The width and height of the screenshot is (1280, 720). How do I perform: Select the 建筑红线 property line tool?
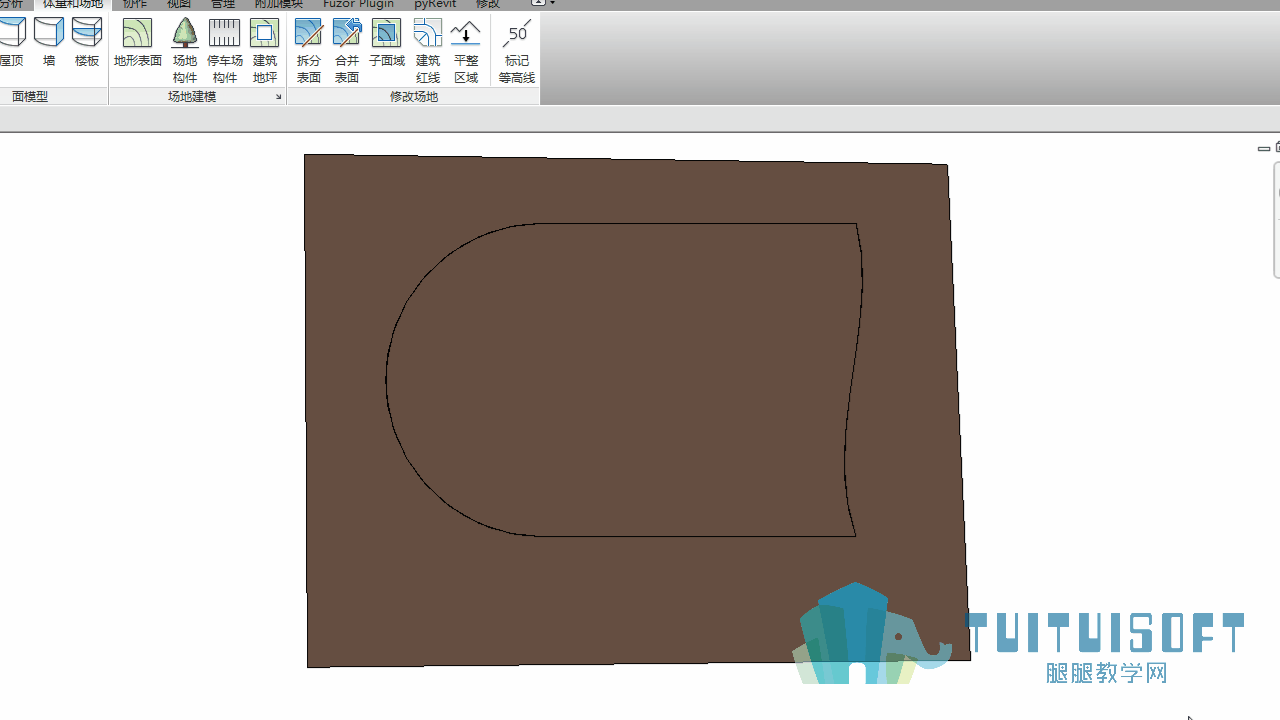click(427, 50)
